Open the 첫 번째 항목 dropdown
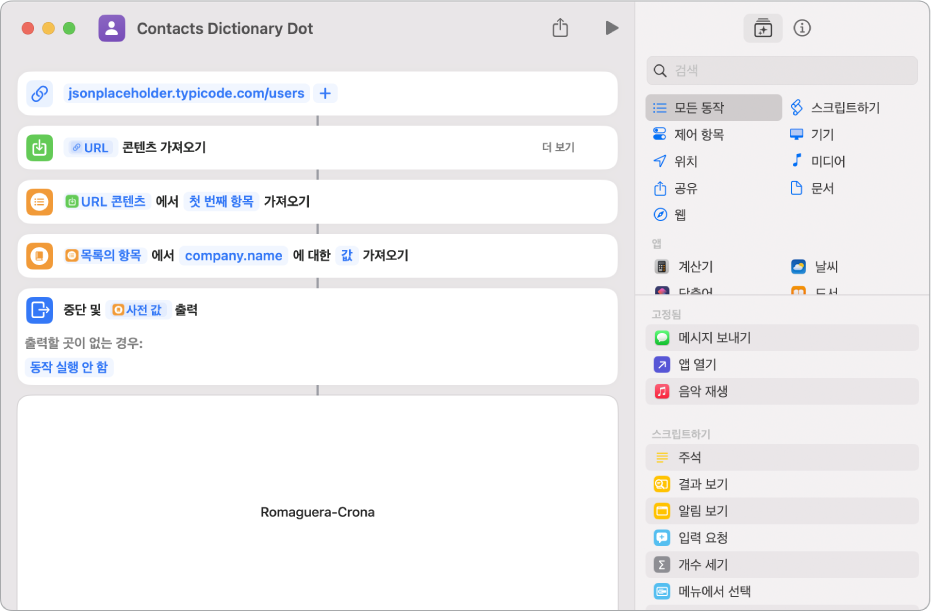This screenshot has width=931, height=612. point(221,202)
